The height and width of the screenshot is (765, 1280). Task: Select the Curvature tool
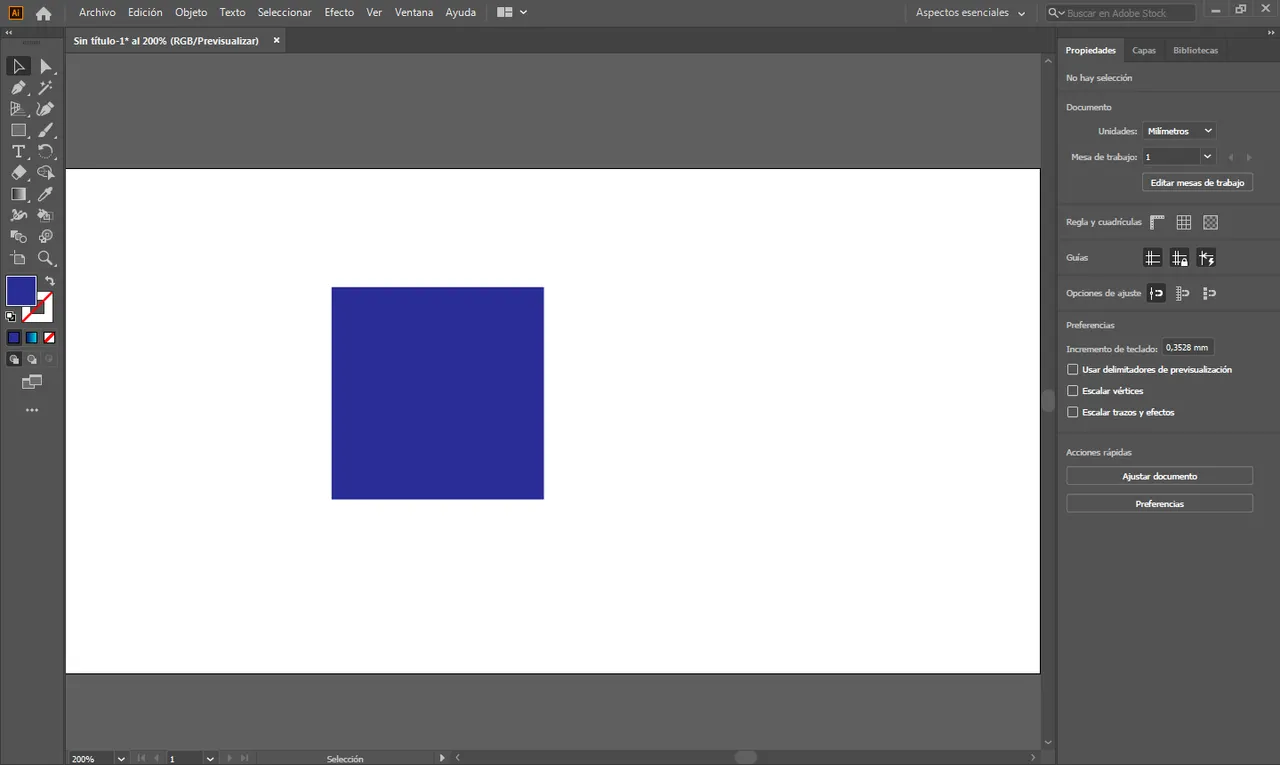[45, 109]
